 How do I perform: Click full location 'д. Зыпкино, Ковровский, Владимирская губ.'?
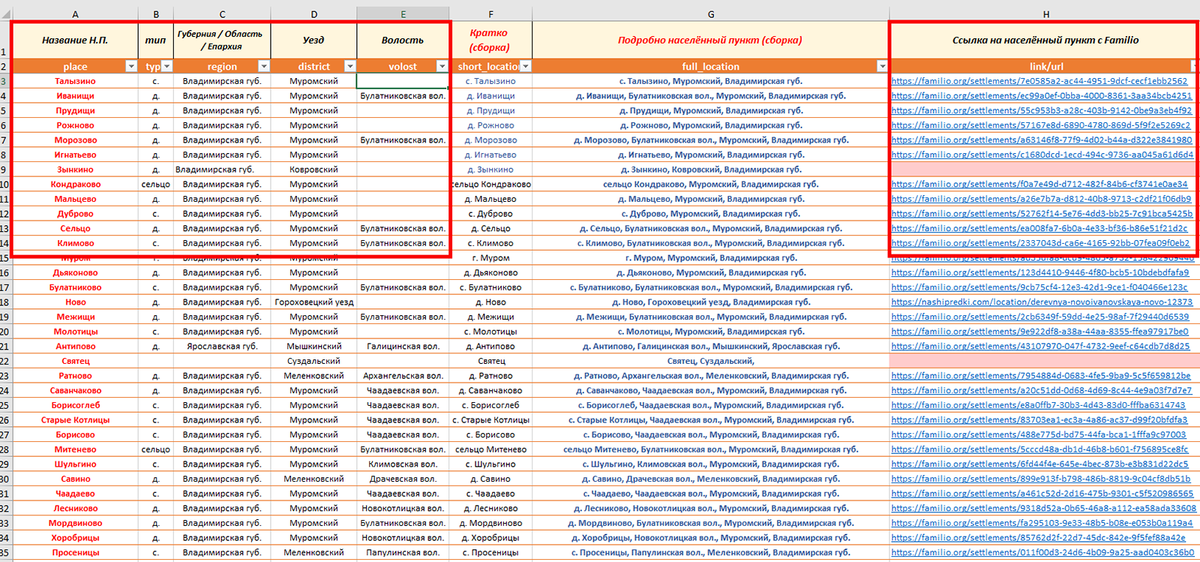pos(711,169)
